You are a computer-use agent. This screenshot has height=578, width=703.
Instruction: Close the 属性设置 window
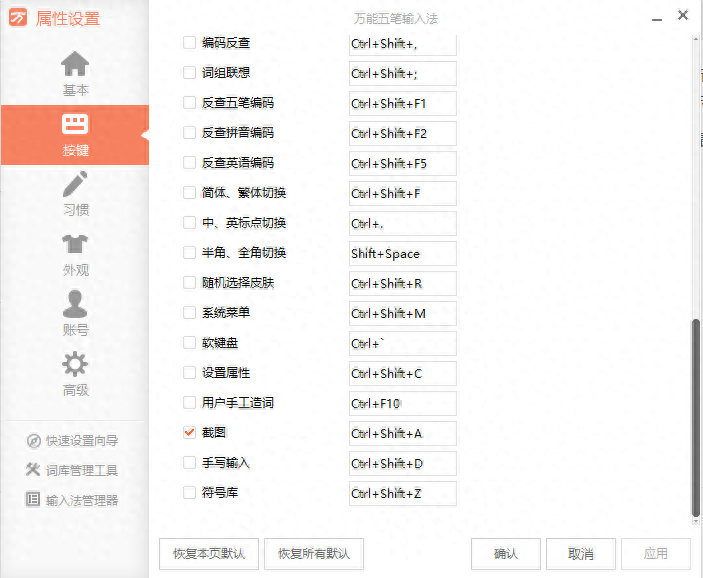click(x=683, y=15)
